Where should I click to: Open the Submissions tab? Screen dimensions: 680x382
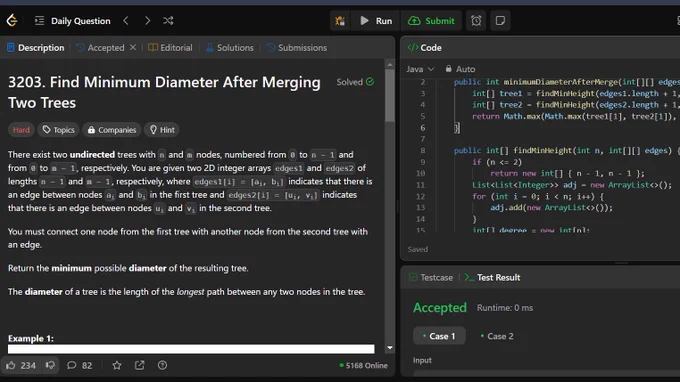(297, 48)
